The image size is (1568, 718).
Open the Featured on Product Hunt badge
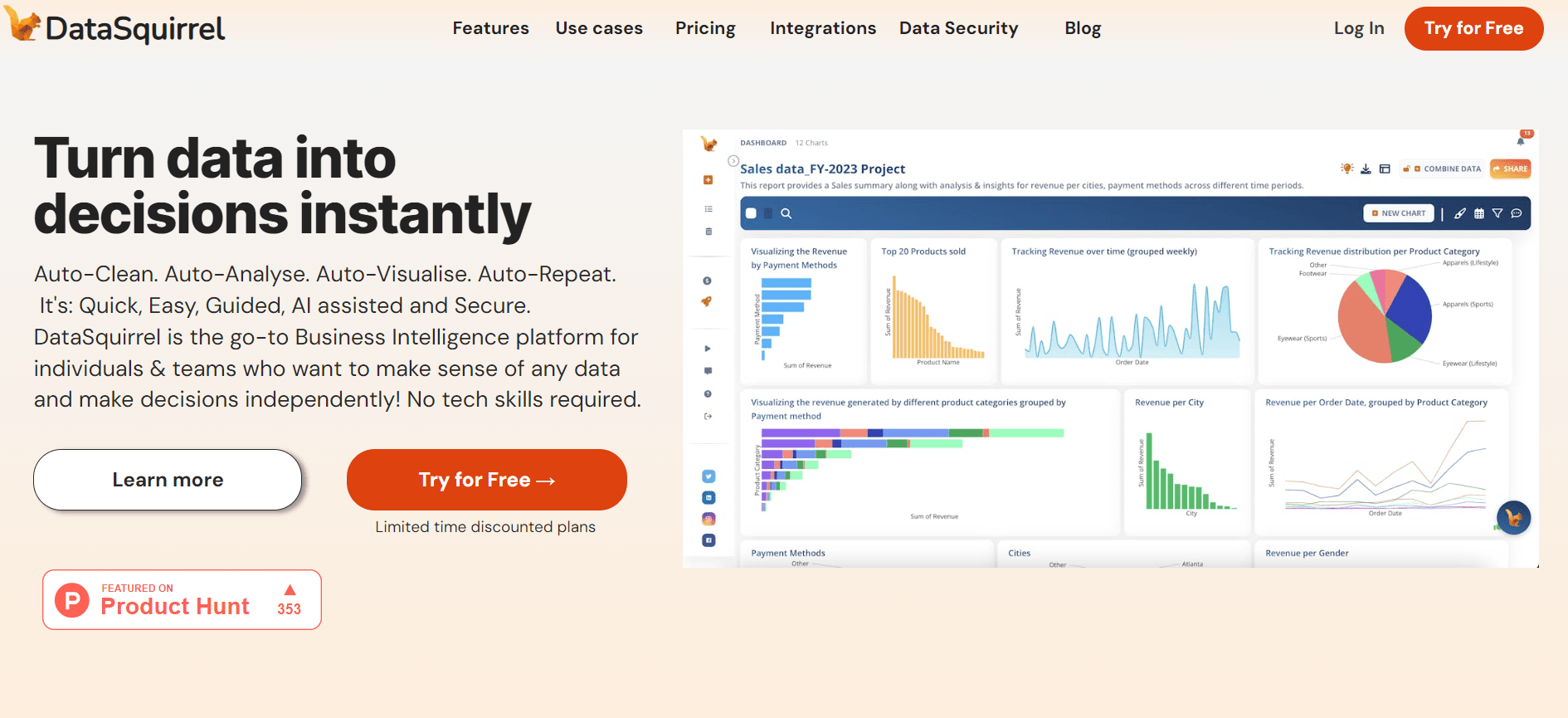pos(182,599)
